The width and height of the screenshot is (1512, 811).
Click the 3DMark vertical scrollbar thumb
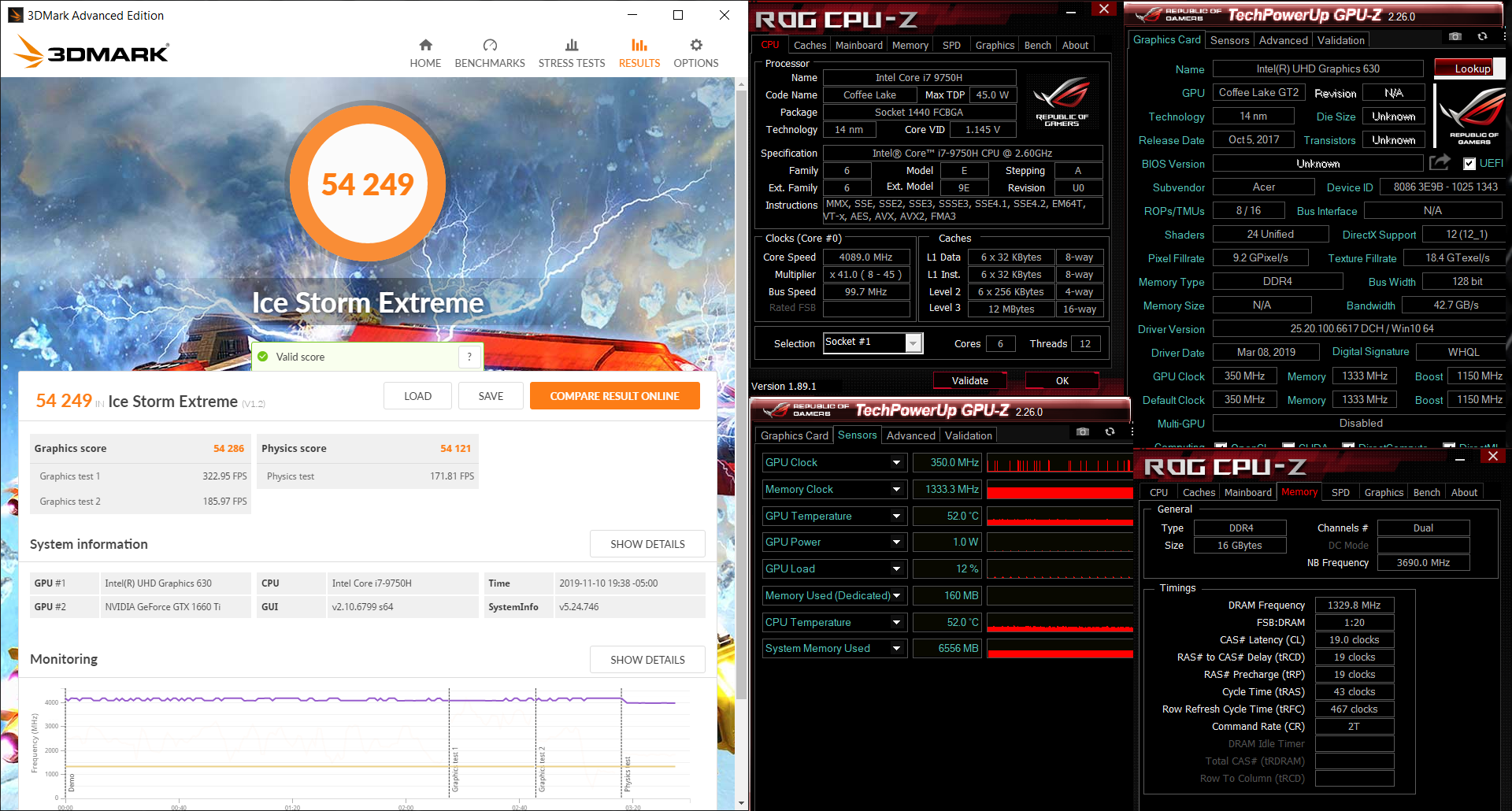741,394
